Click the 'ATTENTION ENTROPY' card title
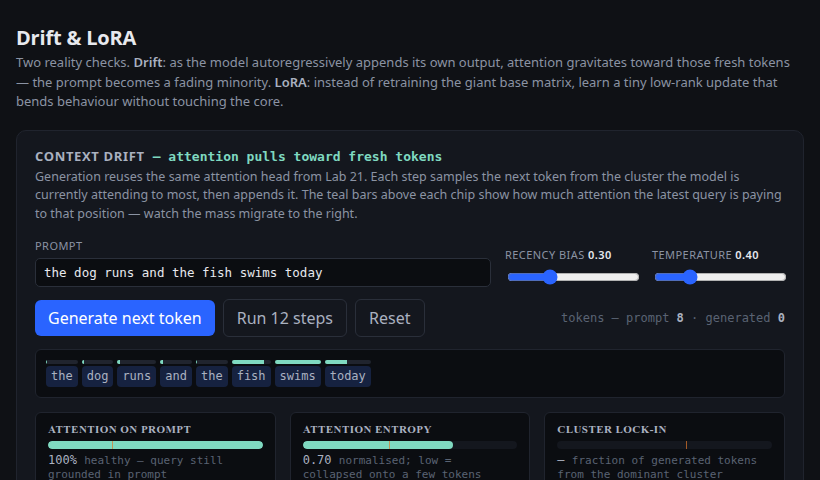This screenshot has width=820, height=480. (x=367, y=429)
